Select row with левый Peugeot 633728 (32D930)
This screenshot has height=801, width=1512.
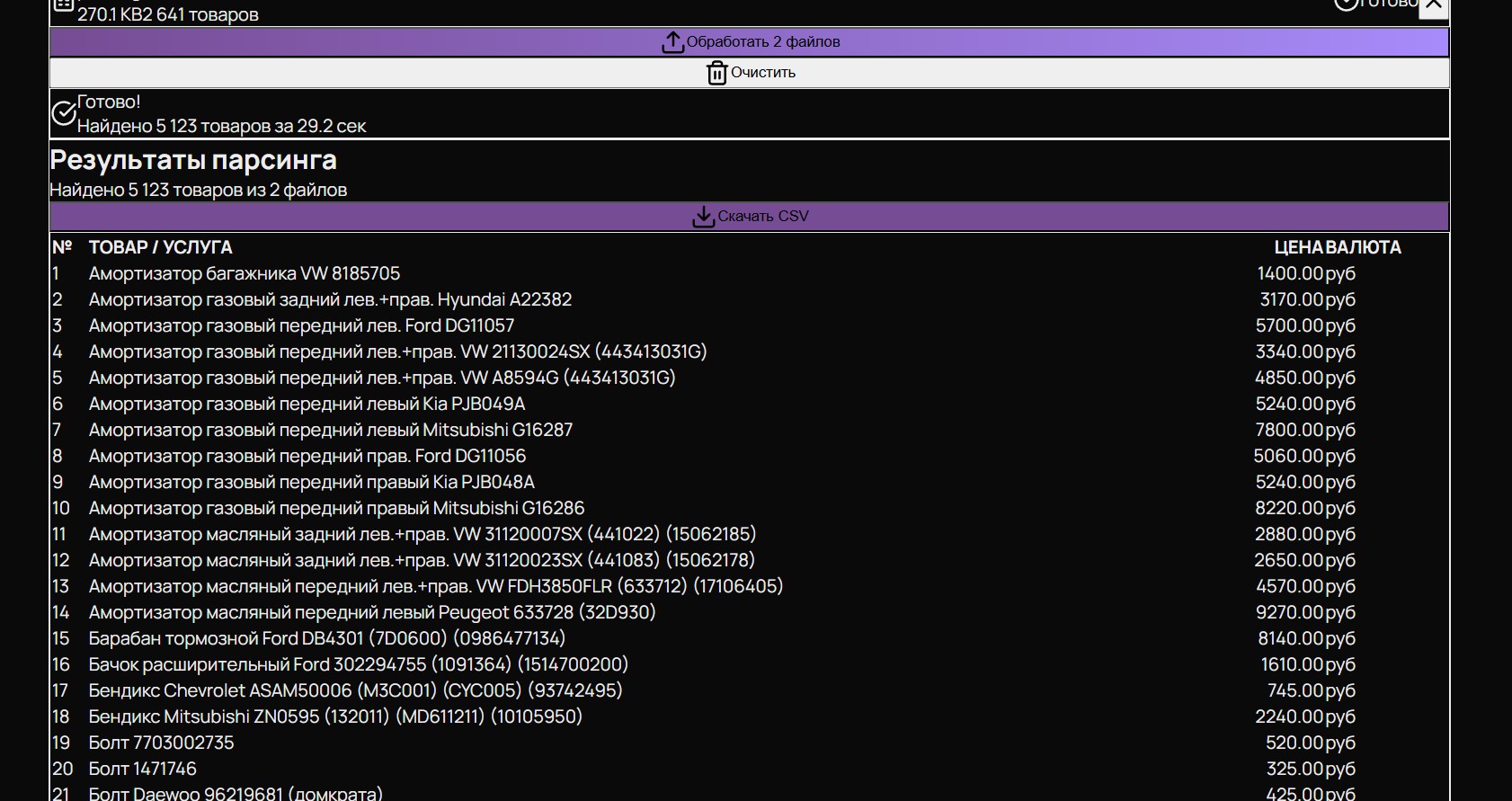point(749,612)
